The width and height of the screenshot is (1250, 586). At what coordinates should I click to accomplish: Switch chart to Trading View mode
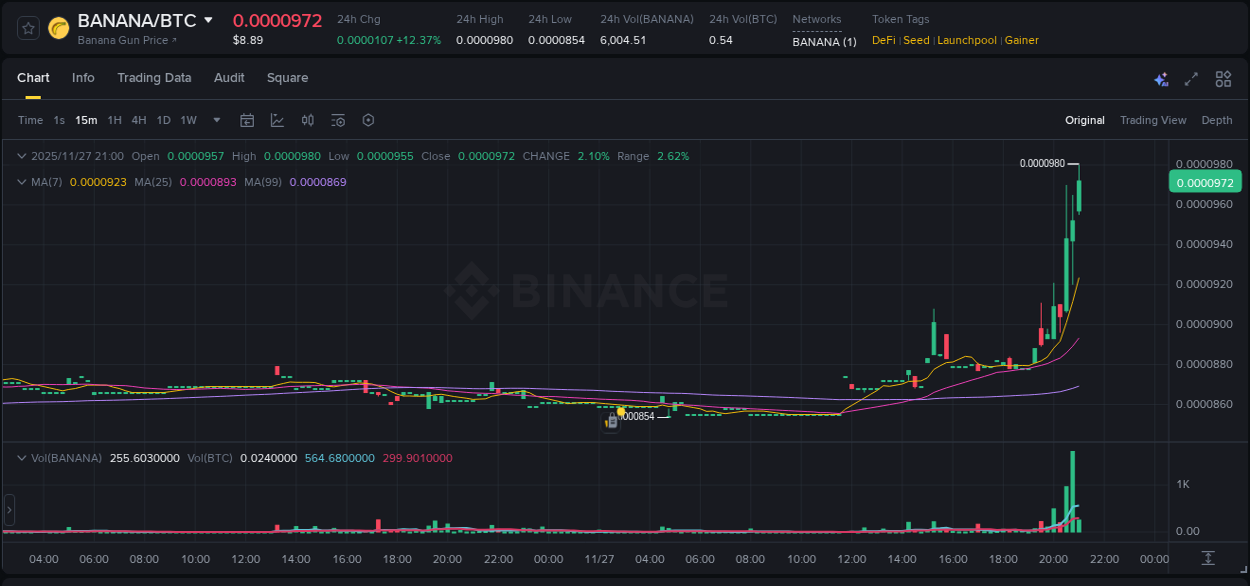coord(1153,120)
